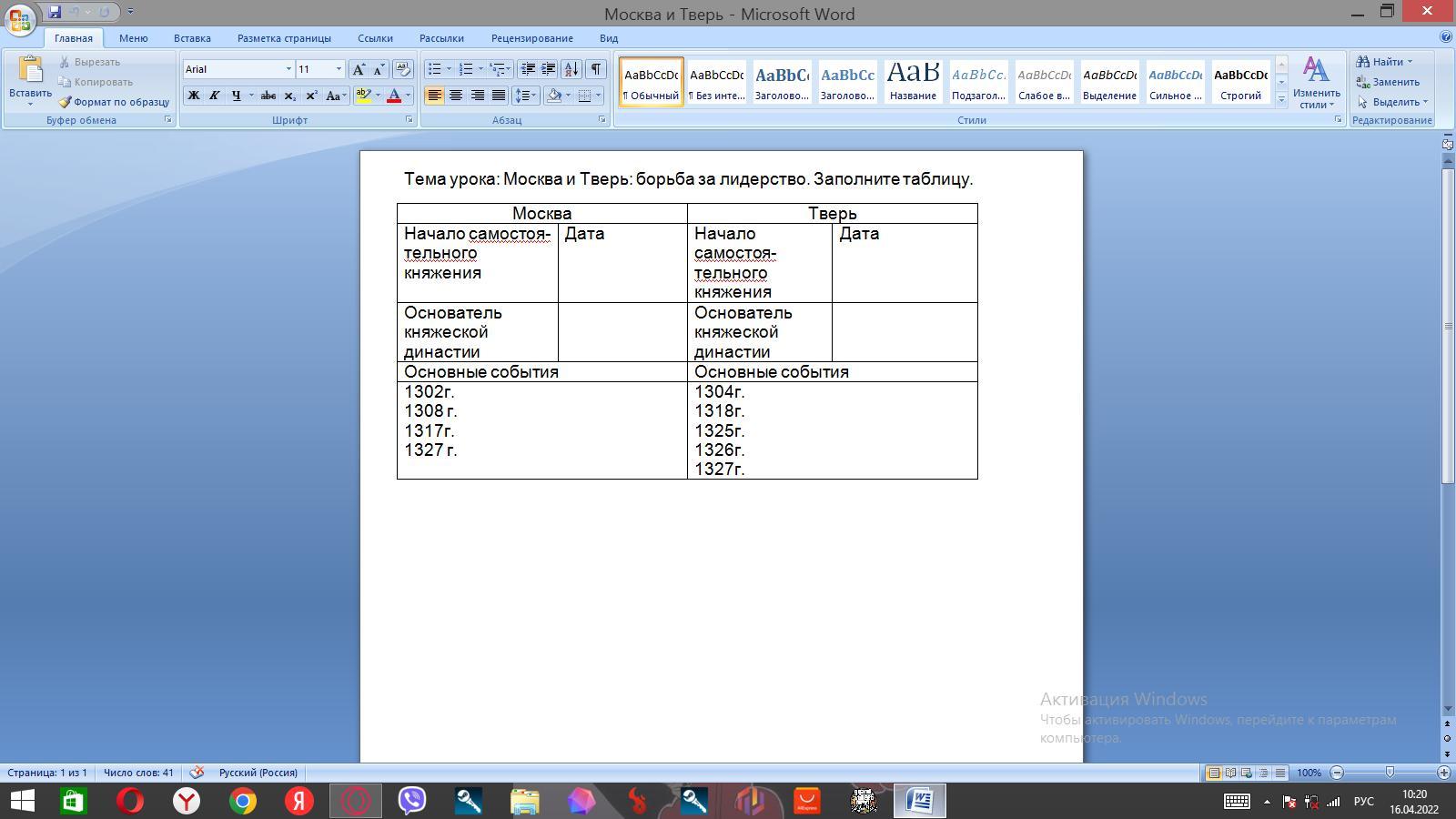Click the zoom level 100% indicator
Image resolution: width=1456 pixels, height=819 pixels.
[x=1309, y=773]
